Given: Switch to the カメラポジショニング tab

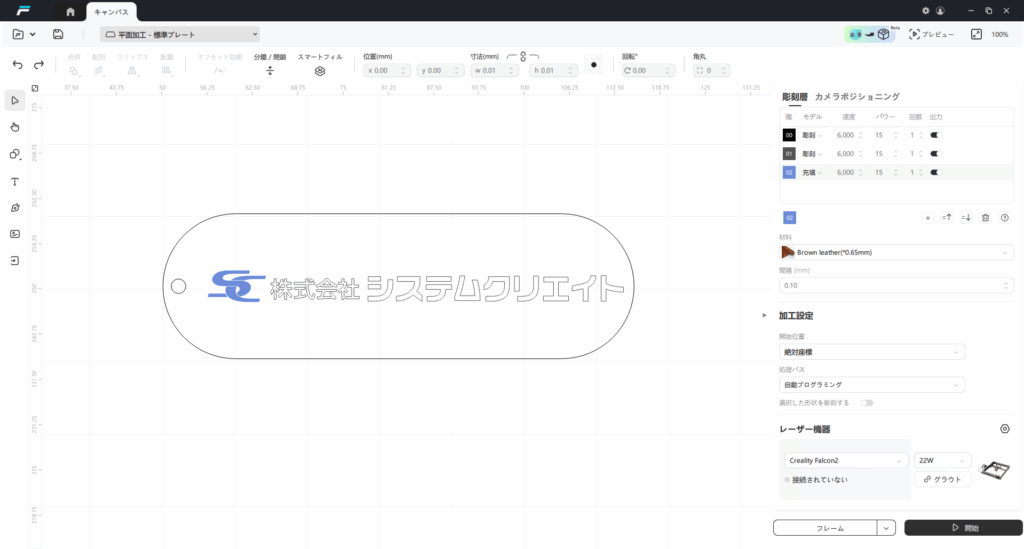Looking at the screenshot, I should (x=857, y=97).
